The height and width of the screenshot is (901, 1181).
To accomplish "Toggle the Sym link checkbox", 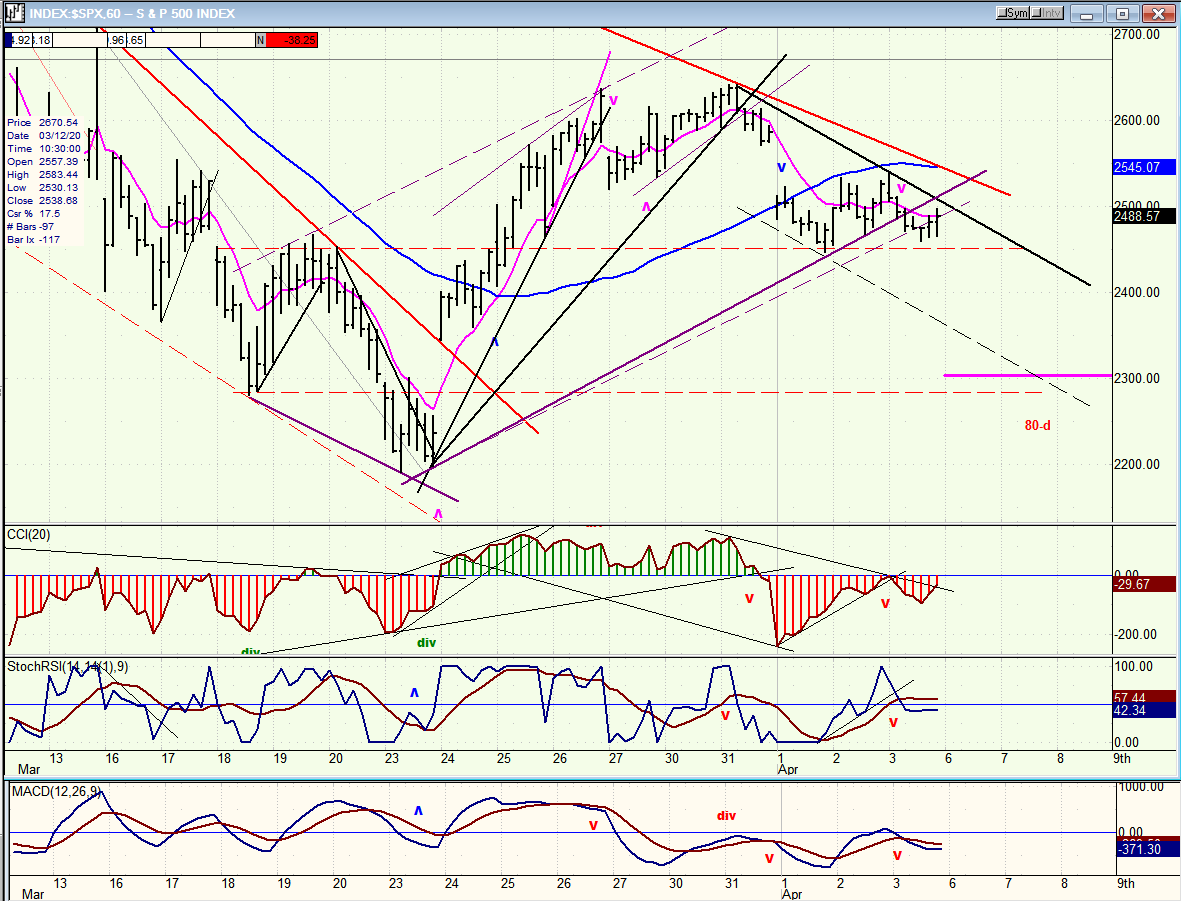I will coord(1012,14).
